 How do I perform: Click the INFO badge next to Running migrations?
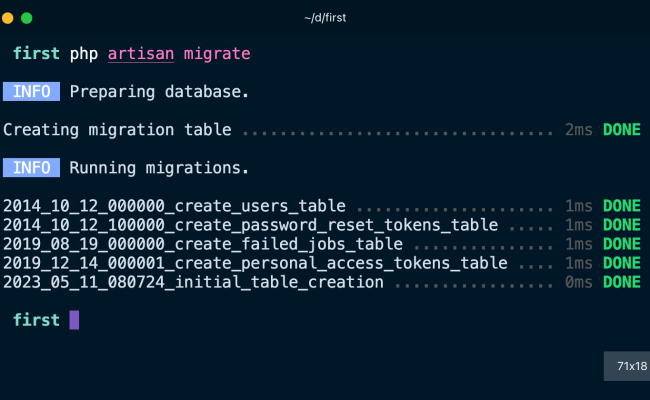tap(32, 168)
